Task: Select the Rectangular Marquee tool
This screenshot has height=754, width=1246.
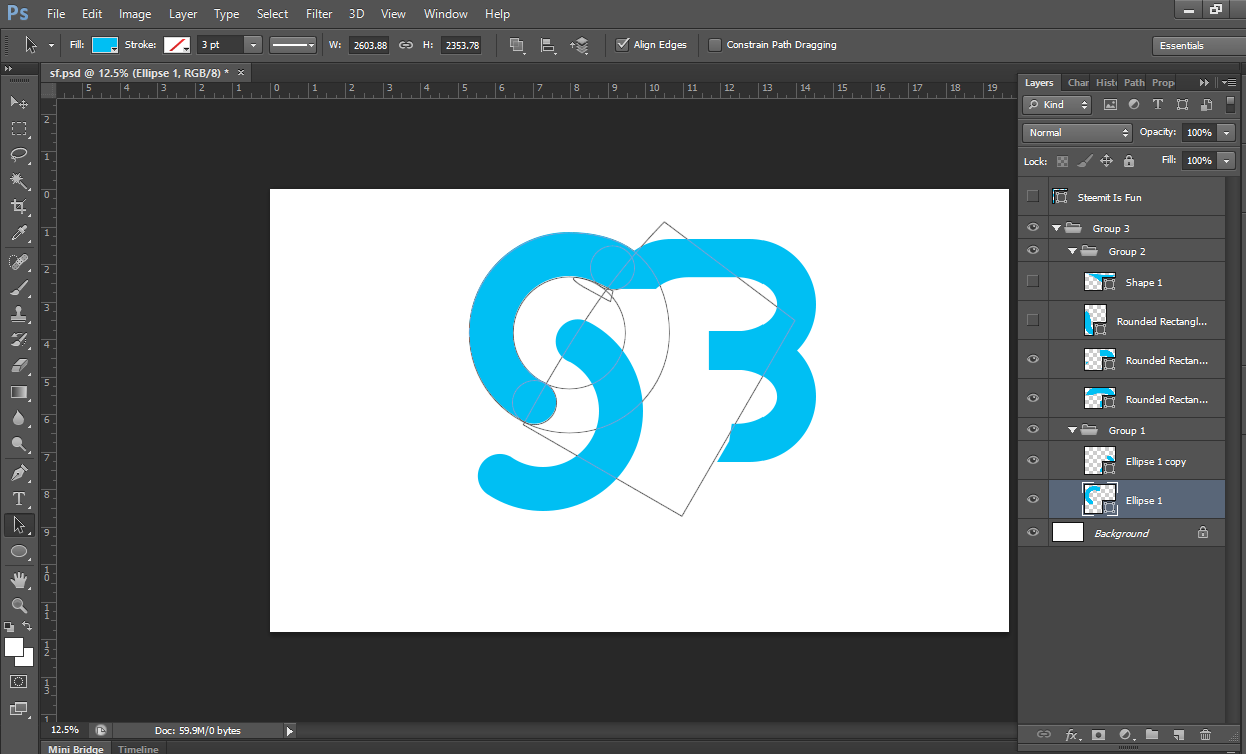Action: [19, 128]
